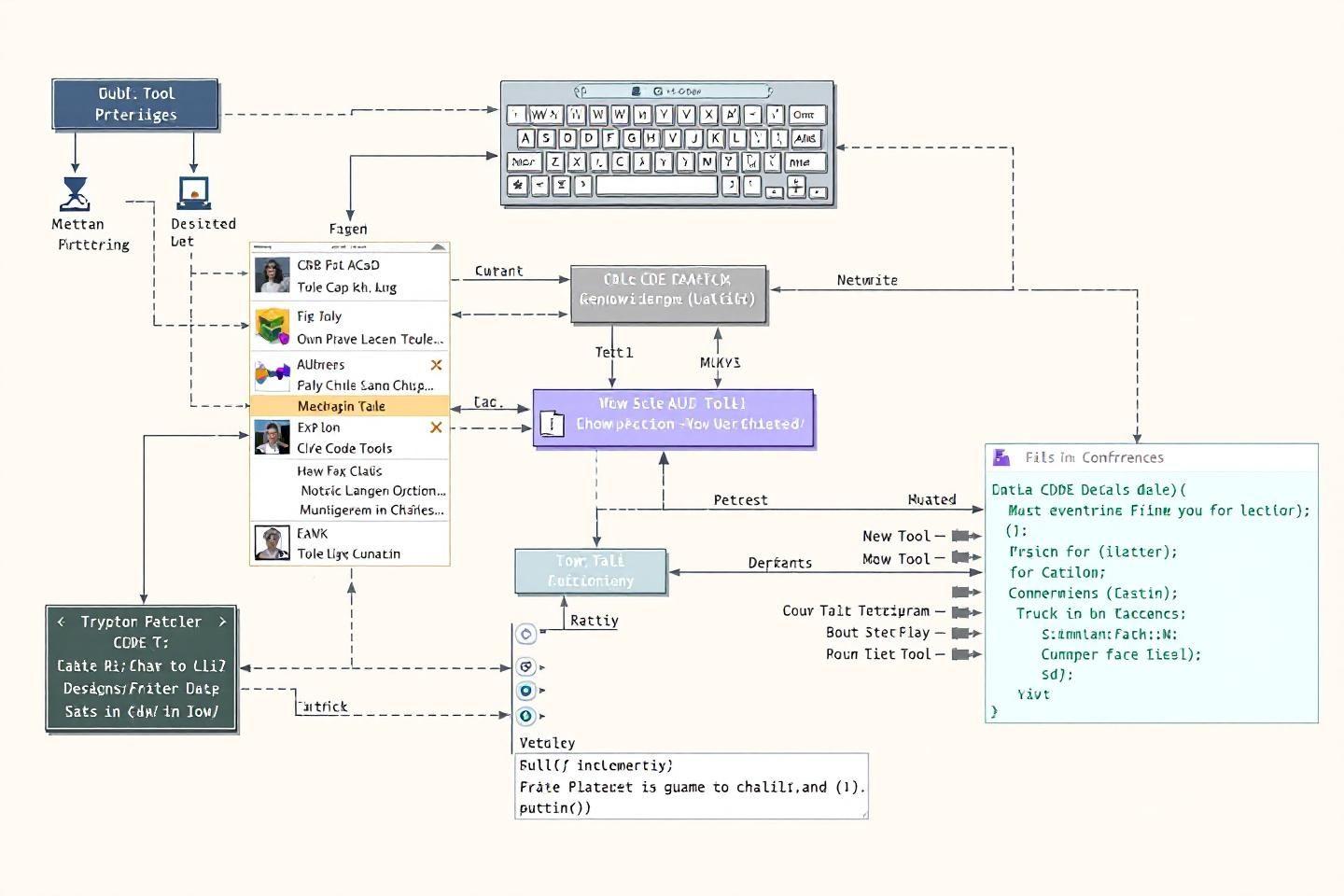
Task: Dismiss the AUbrers entry with its X button
Action: 435,364
